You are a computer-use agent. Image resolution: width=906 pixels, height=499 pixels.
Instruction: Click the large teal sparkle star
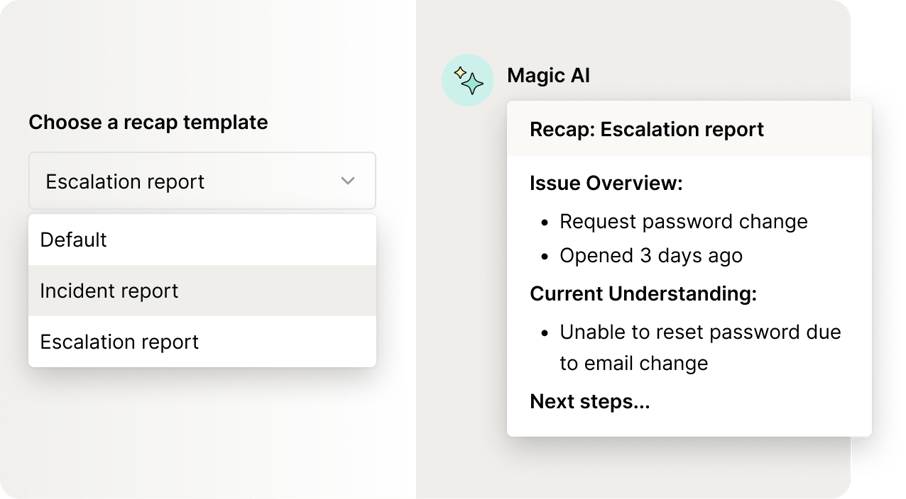pos(473,84)
